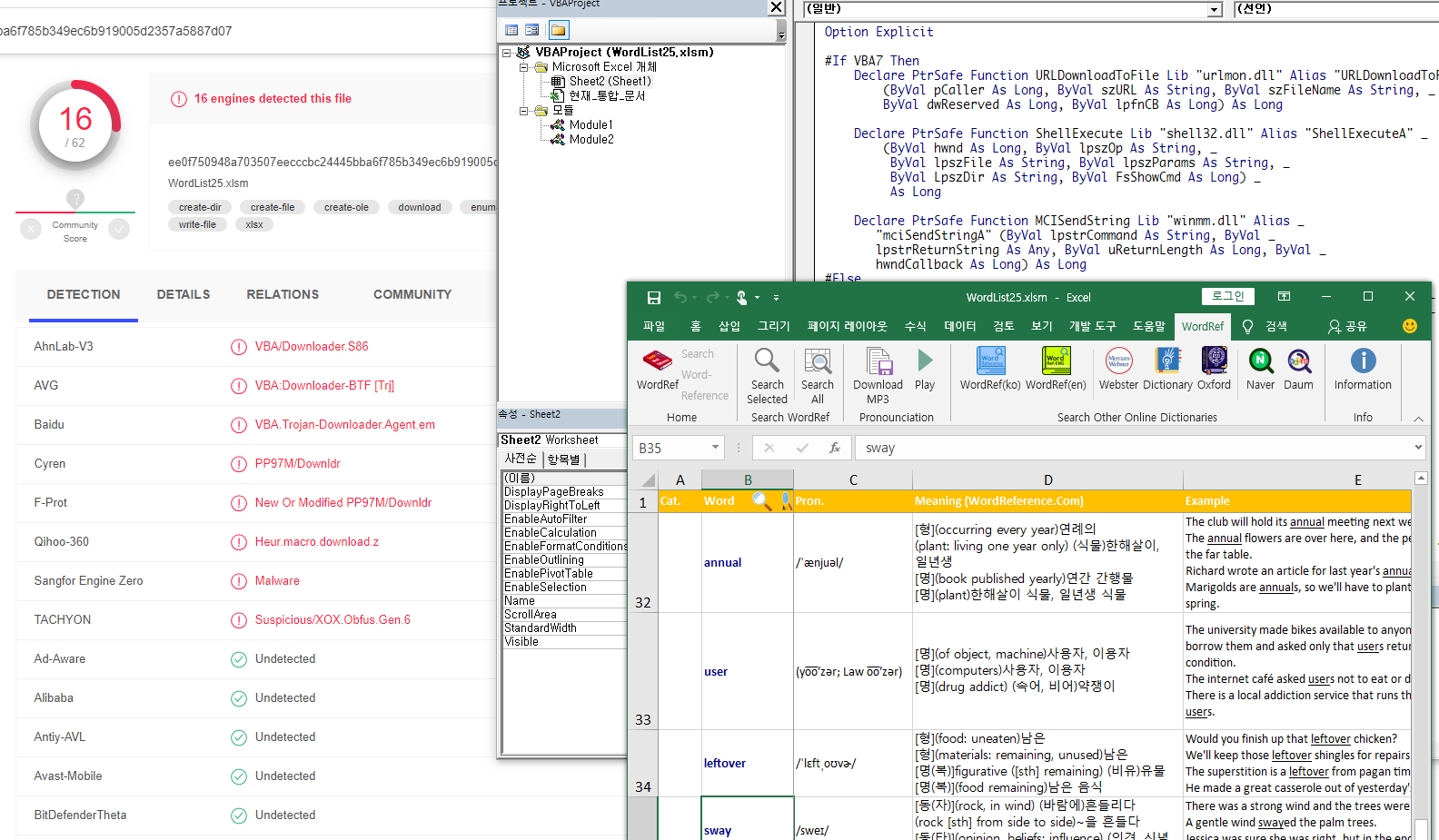Click the smiley feedback icon in Excel
Screen dimensions: 1439x840
coord(1410,326)
